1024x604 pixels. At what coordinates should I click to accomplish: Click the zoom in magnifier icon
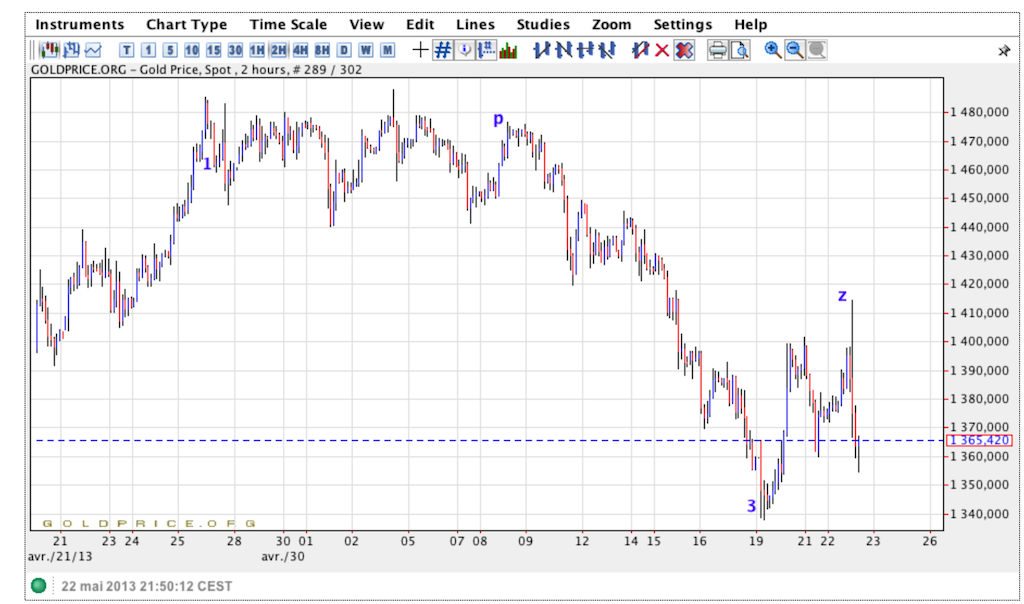click(x=772, y=50)
